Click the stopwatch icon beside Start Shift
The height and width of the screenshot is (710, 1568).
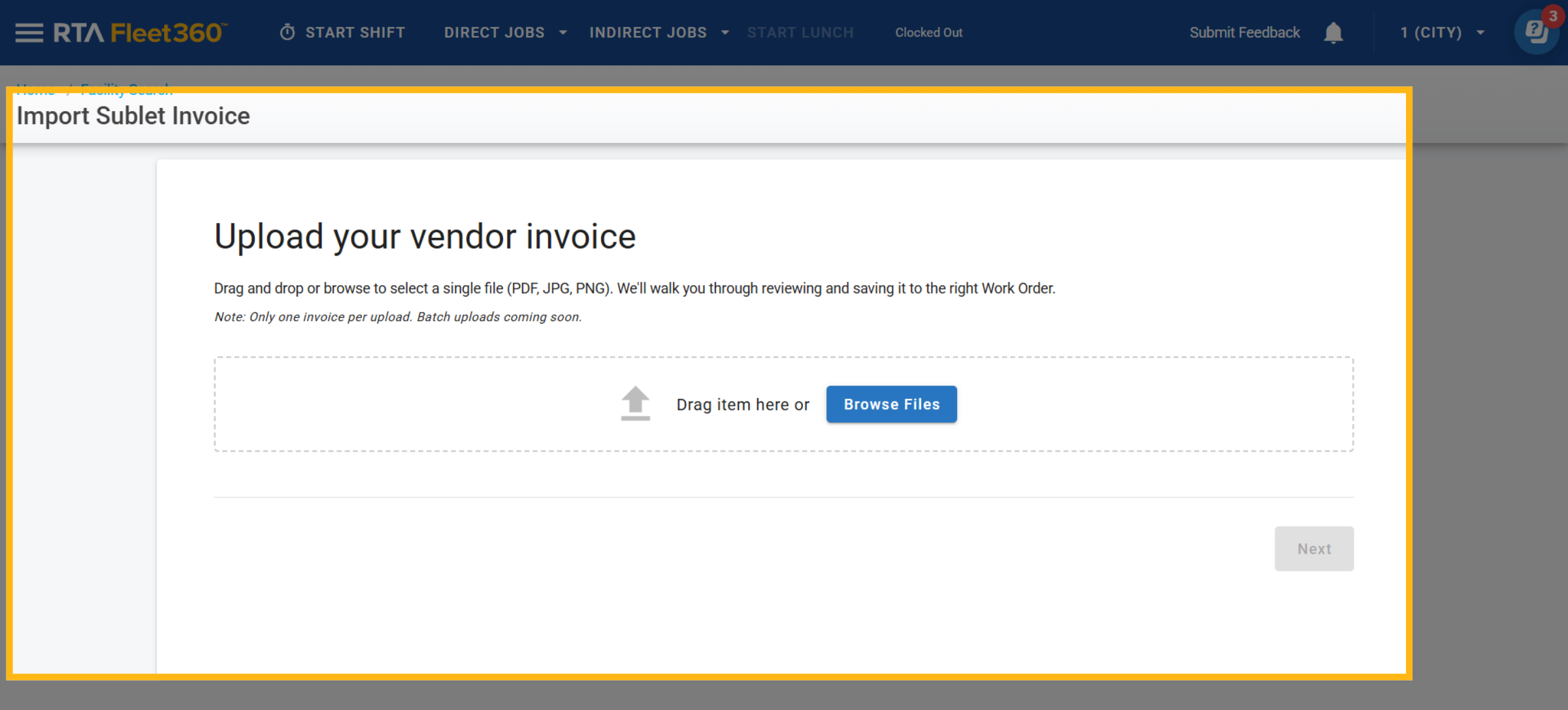(287, 33)
